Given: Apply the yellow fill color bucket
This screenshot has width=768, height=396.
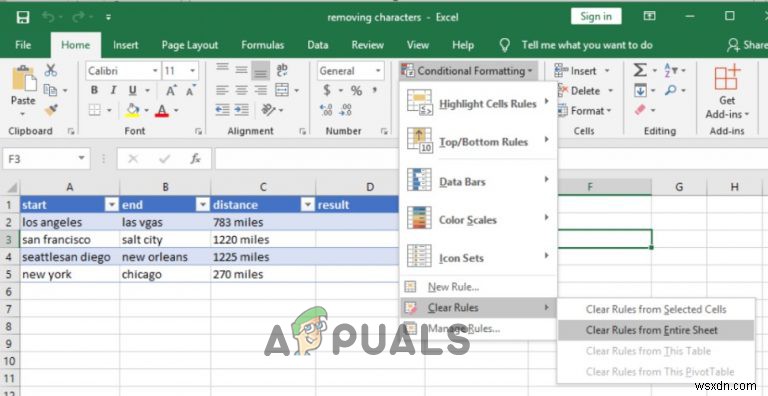Looking at the screenshot, I should pyautogui.click(x=132, y=110).
